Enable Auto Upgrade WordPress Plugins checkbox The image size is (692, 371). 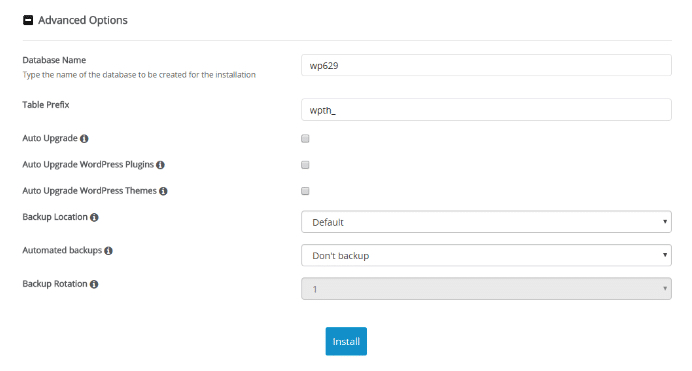(x=305, y=165)
